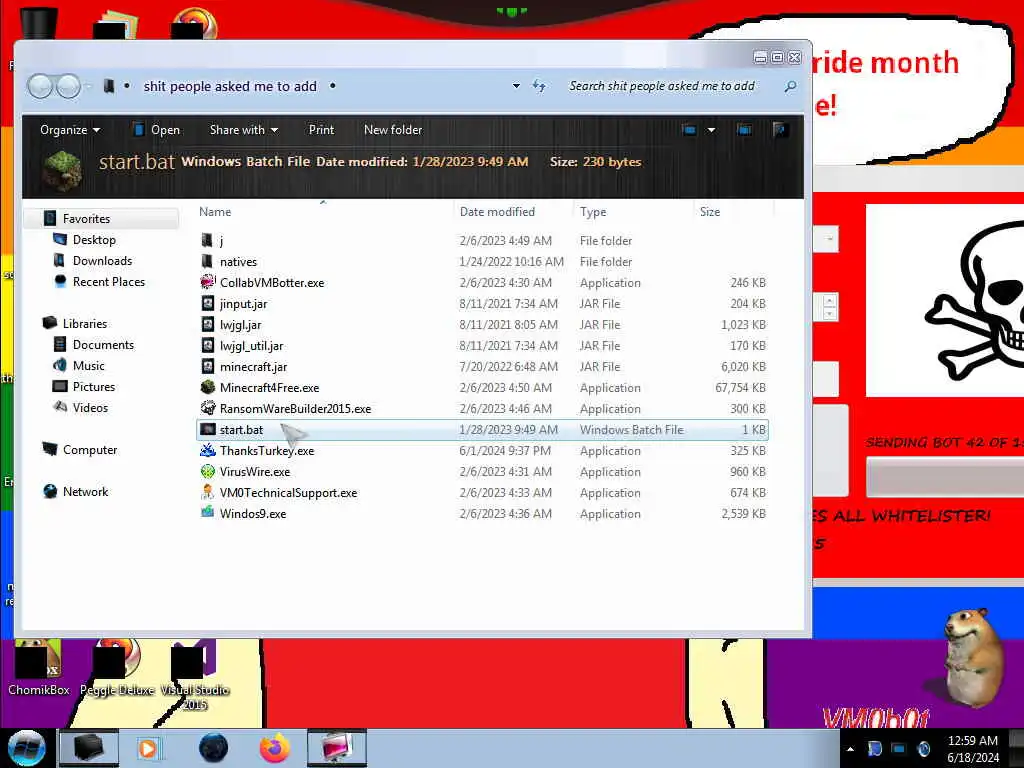Expand the view options dropdown arrow

coord(711,130)
